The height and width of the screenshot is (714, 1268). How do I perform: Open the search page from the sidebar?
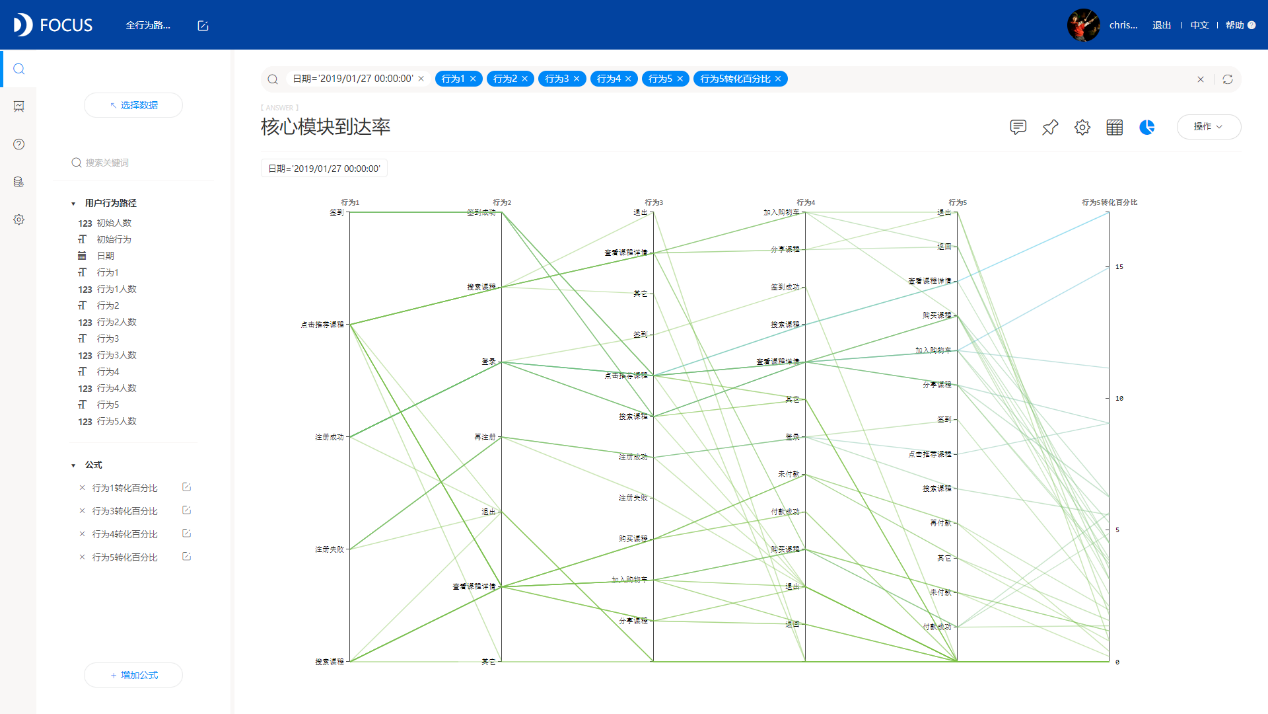coord(18,69)
